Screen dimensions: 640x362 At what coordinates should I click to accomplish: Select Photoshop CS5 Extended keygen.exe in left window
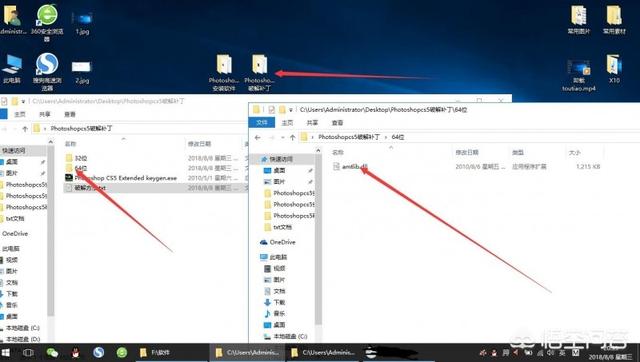click(121, 178)
